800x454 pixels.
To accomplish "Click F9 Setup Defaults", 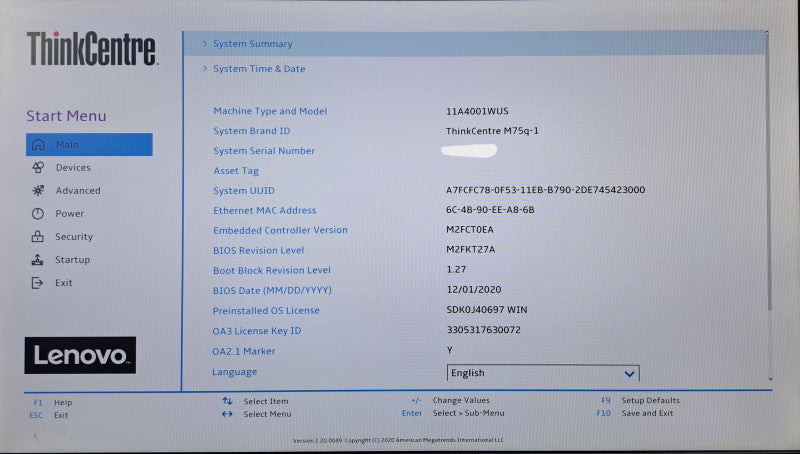I will click(x=640, y=400).
